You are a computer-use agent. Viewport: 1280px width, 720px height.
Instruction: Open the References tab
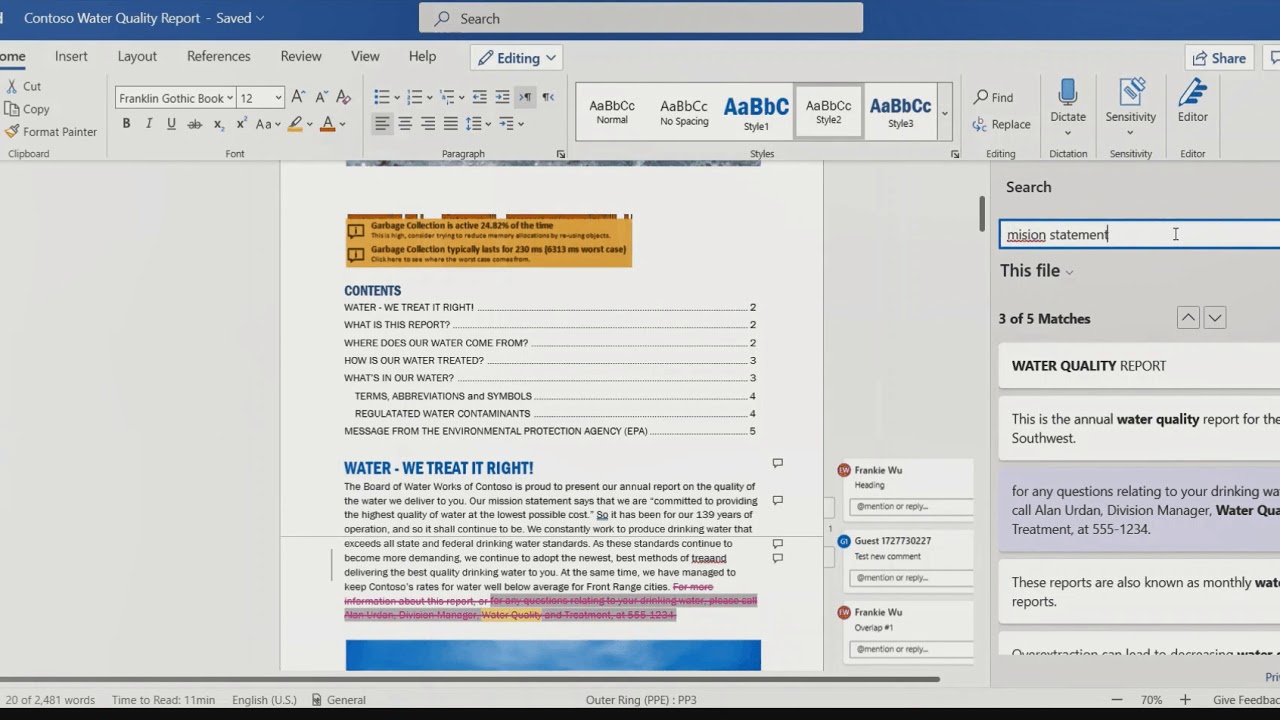pyautogui.click(x=218, y=56)
